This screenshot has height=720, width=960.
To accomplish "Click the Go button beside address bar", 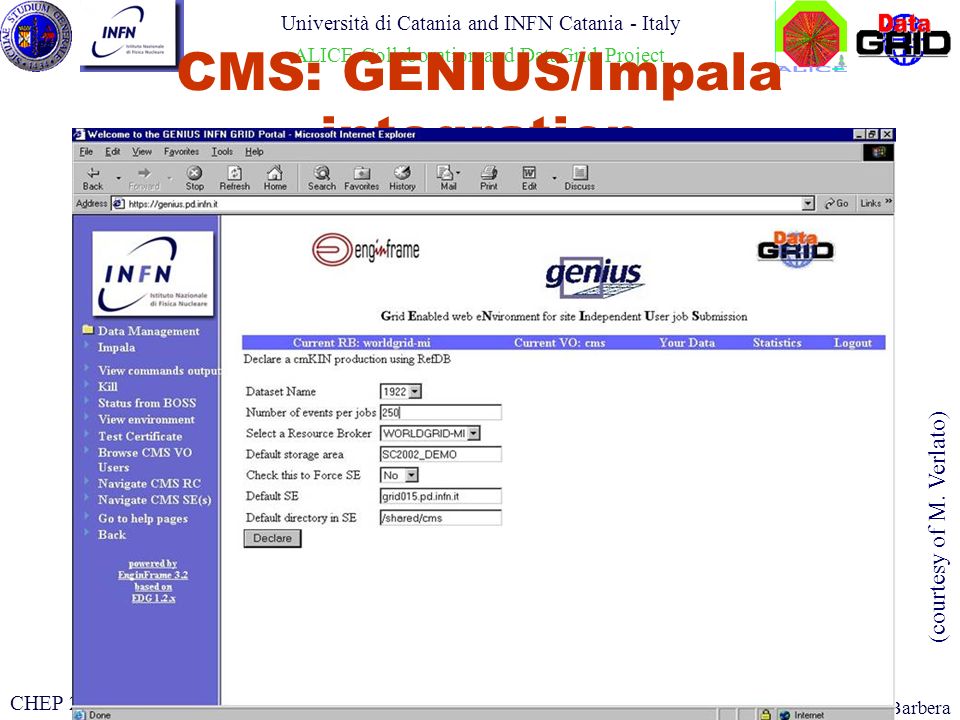I will [x=837, y=203].
